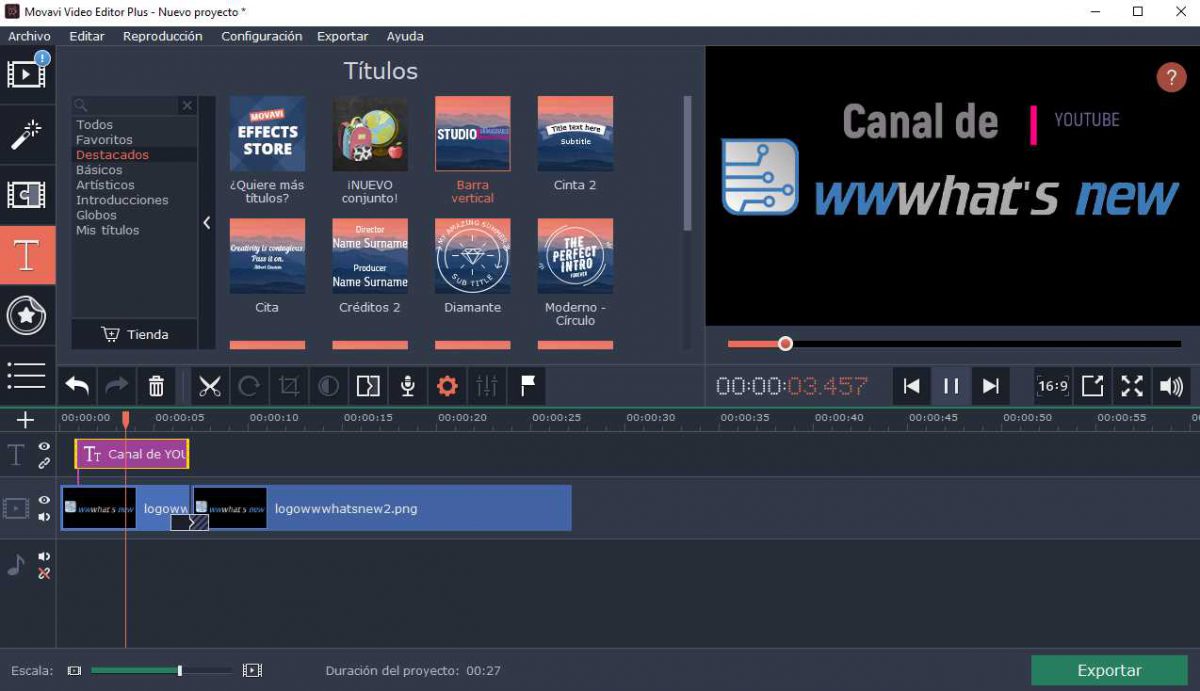
Task: Open the Configuración menu
Action: (261, 36)
